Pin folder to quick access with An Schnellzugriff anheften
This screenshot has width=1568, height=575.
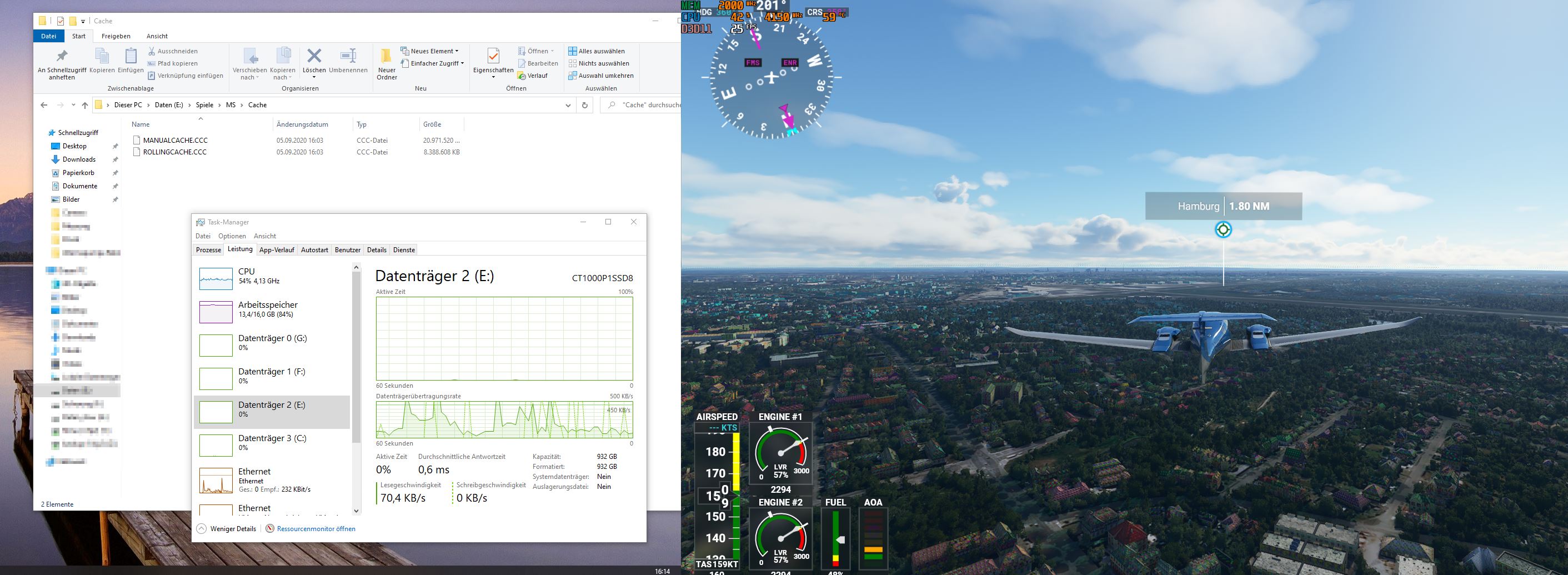click(x=62, y=63)
